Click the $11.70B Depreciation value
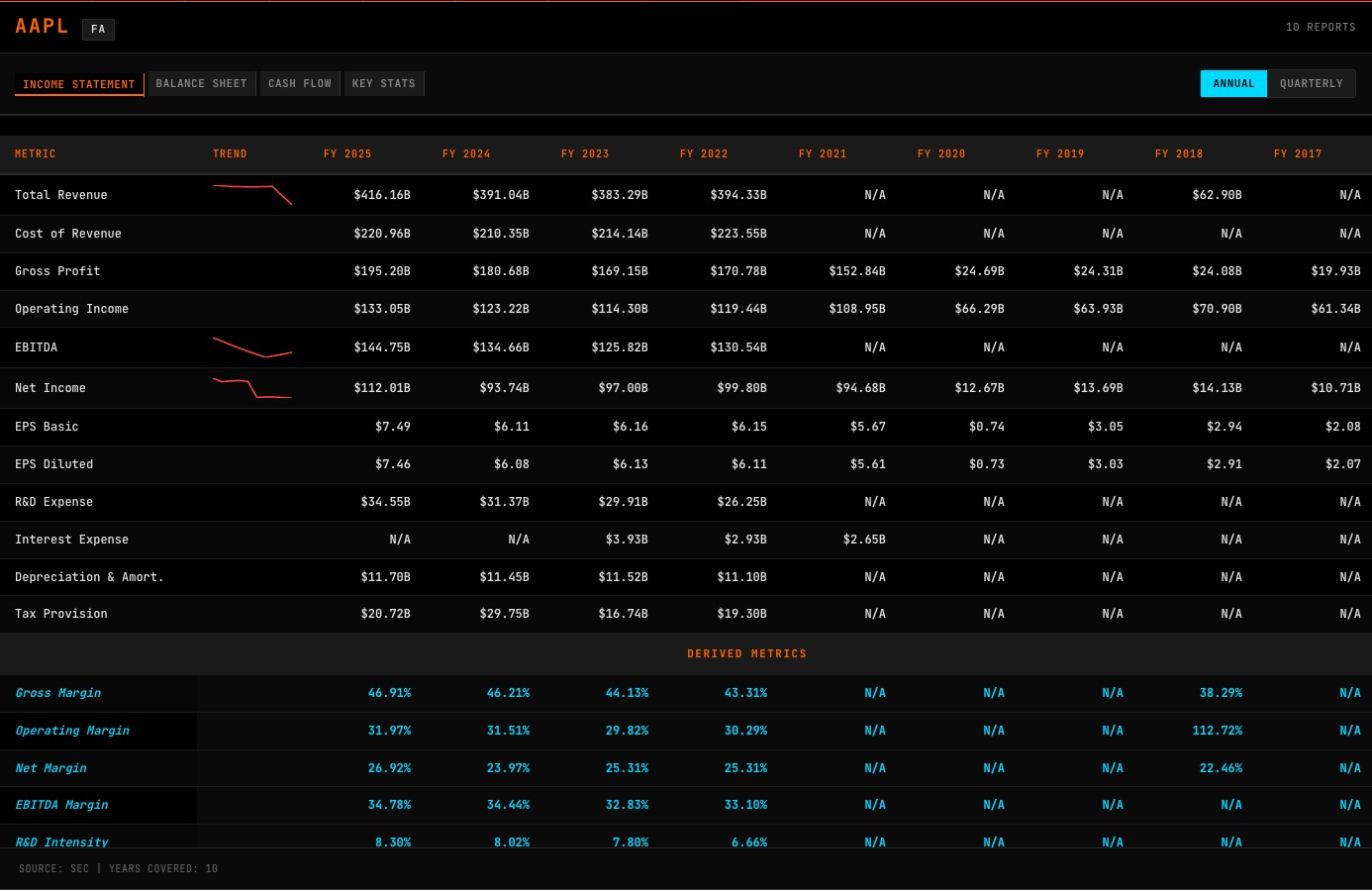 pyautogui.click(x=386, y=577)
